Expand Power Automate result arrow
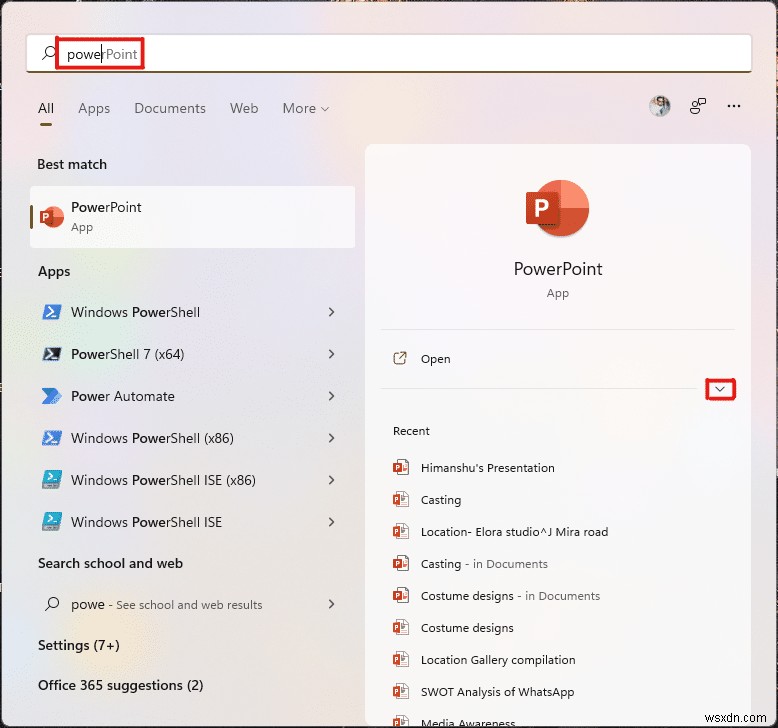 point(331,396)
